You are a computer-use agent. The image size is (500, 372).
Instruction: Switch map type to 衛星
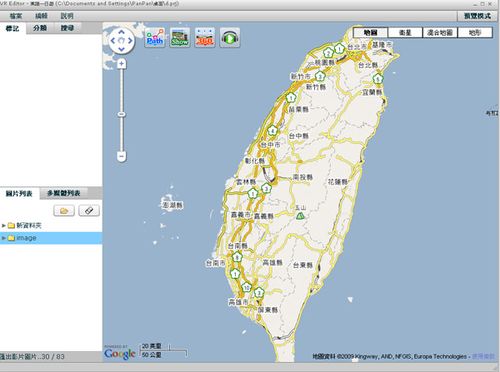(405, 32)
